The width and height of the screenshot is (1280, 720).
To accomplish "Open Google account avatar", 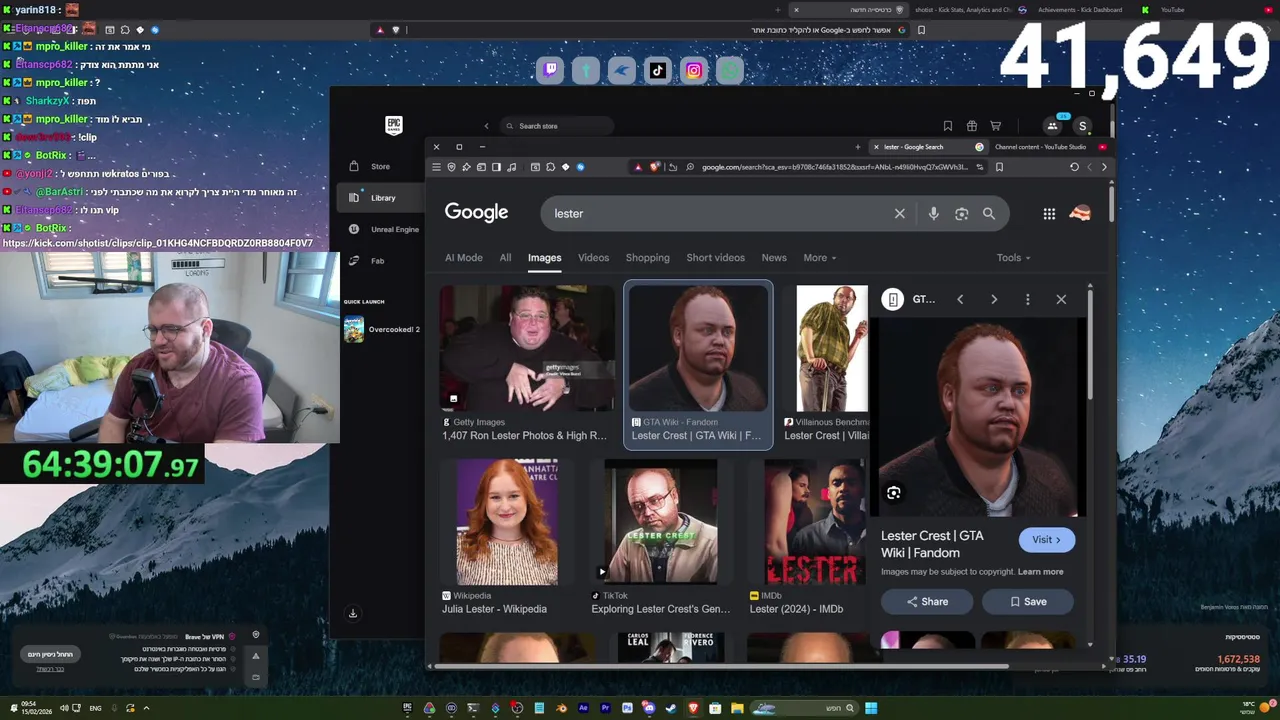I will click(x=1079, y=213).
